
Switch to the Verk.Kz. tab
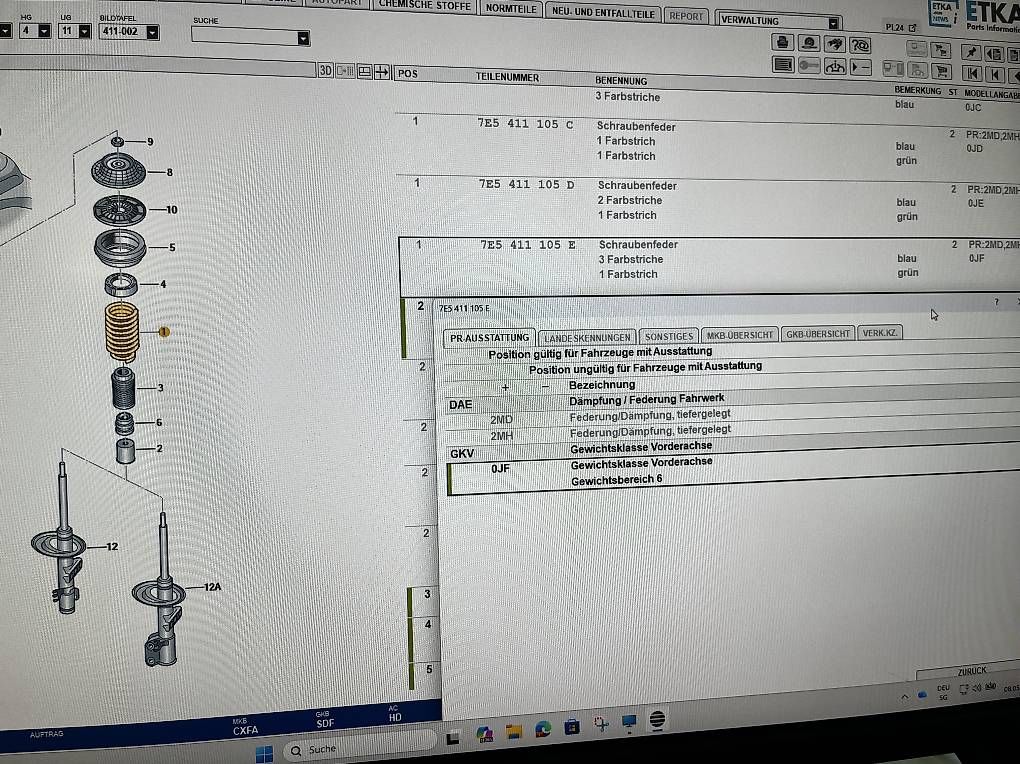tap(880, 333)
